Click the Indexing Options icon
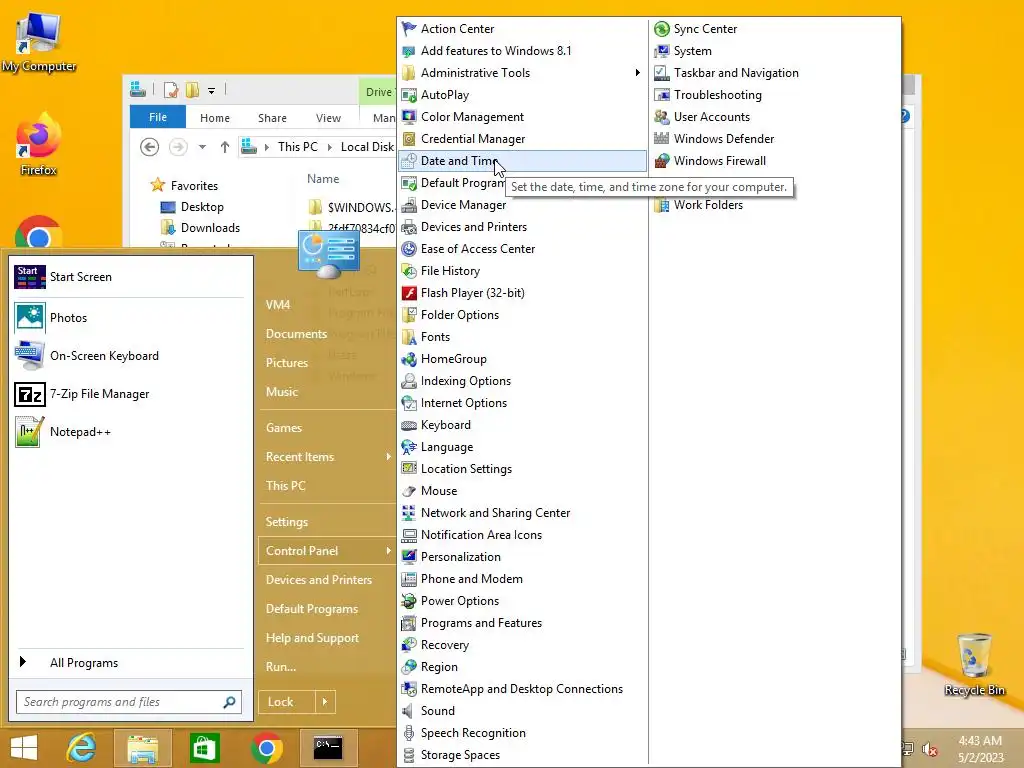This screenshot has width=1024, height=768. (409, 381)
